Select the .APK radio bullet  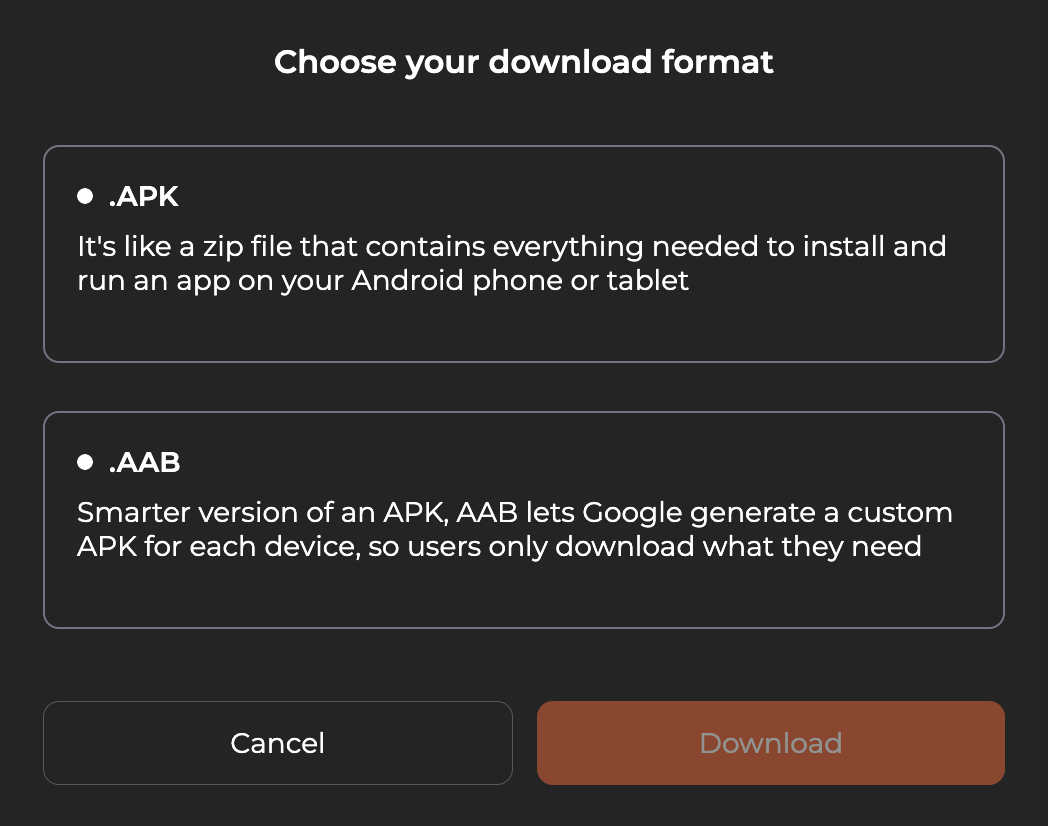point(85,196)
